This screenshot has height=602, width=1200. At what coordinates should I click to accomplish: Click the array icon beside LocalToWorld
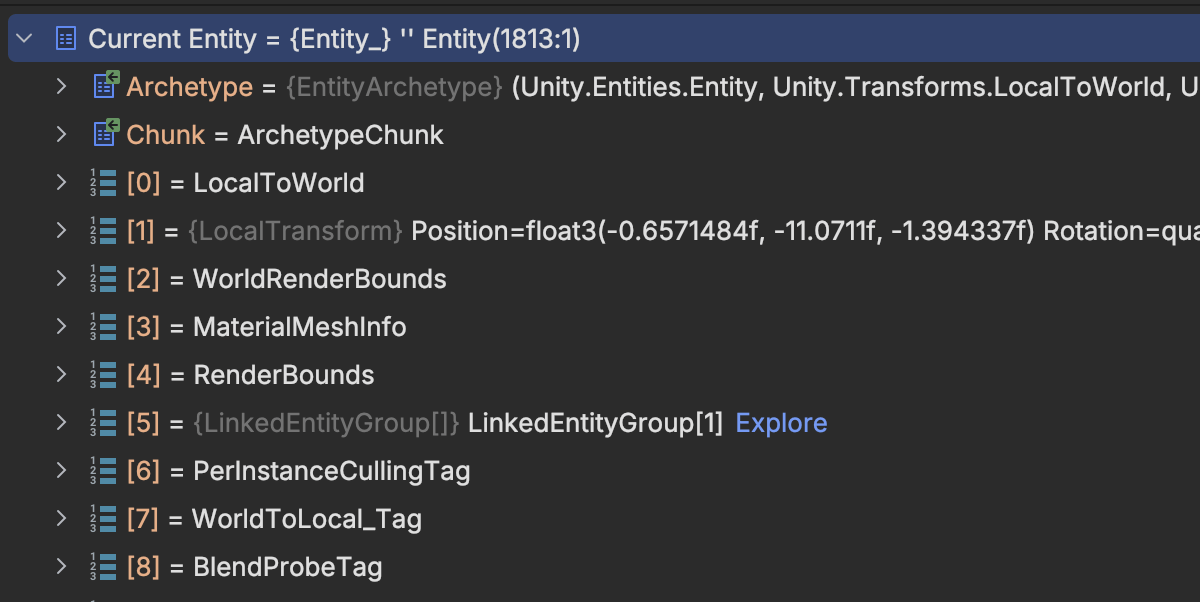coord(103,183)
